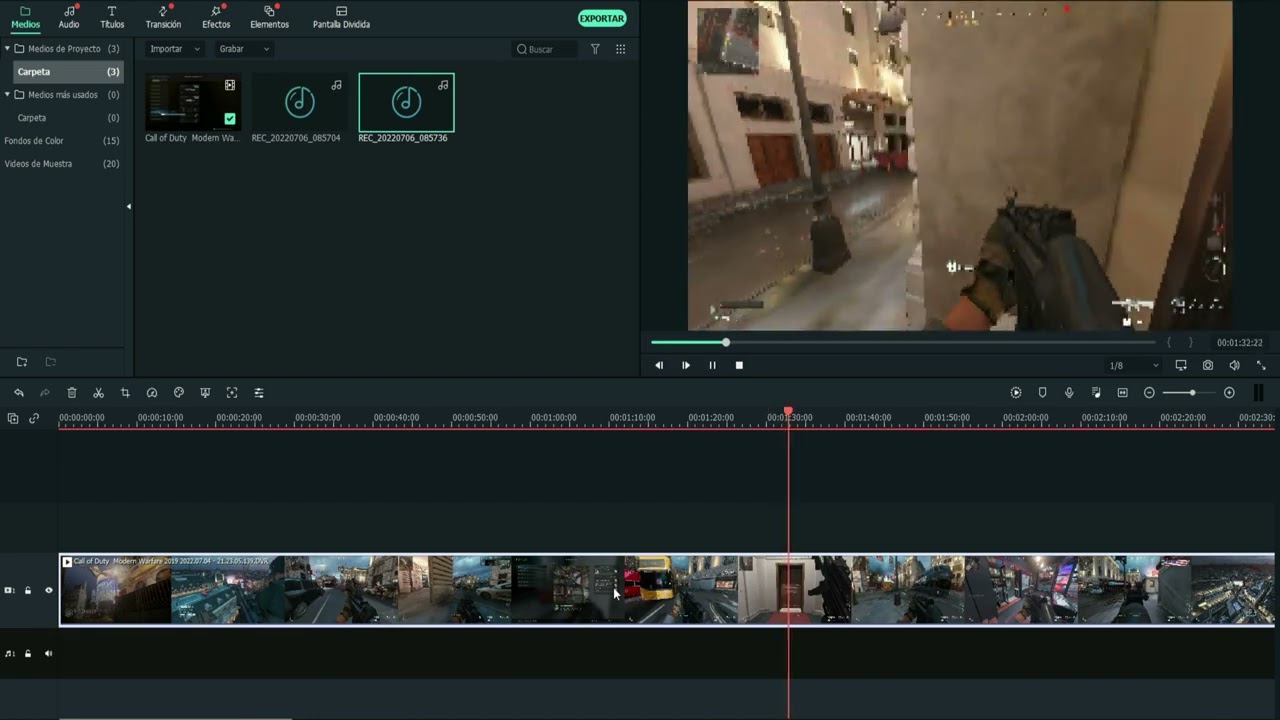1280x720 pixels.
Task: Open the speed control icon
Action: (x=152, y=393)
